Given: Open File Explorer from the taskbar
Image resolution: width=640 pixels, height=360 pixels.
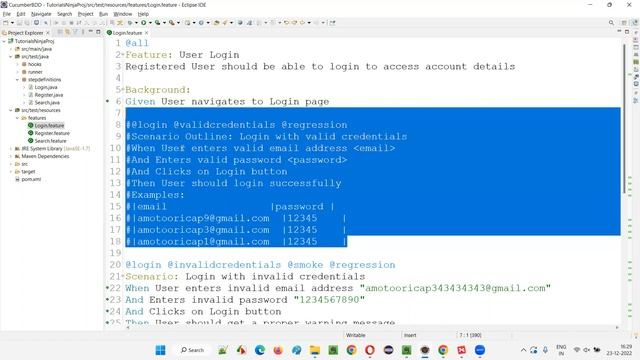Looking at the screenshot, I should 315,350.
